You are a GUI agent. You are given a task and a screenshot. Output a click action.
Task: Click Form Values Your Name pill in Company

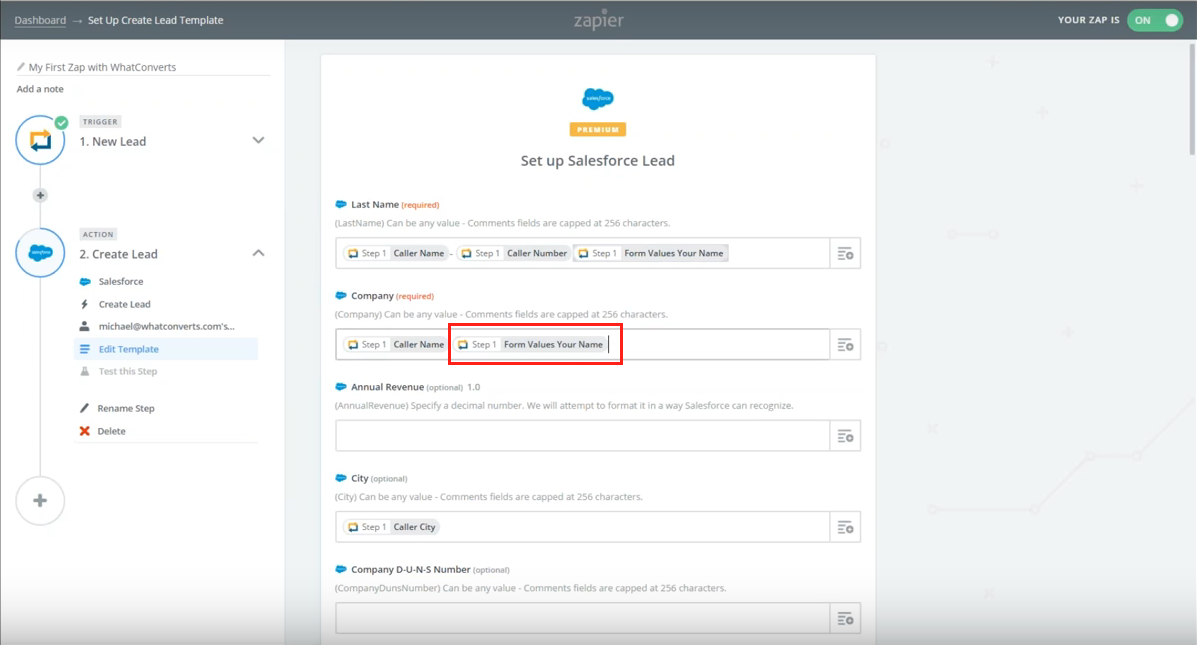[531, 345]
